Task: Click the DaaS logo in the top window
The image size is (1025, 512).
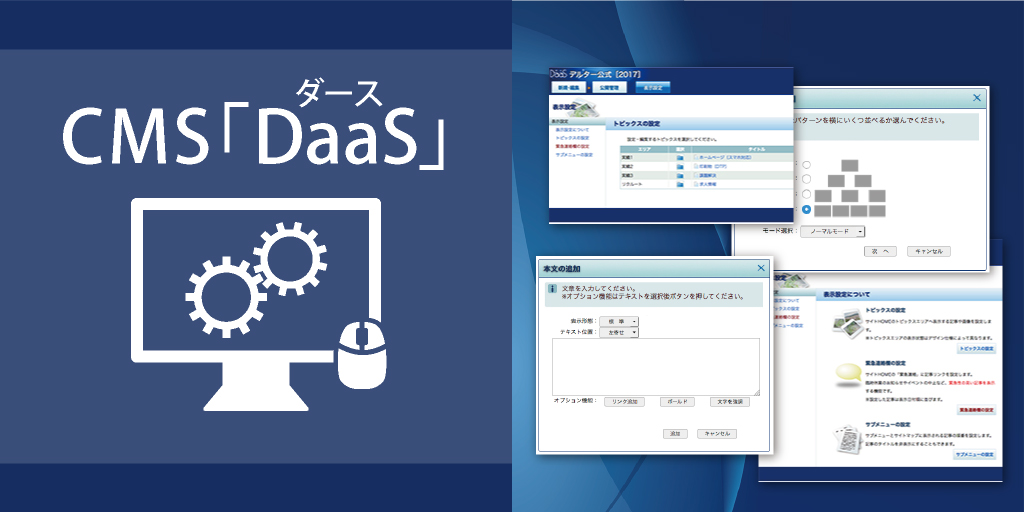Action: (x=559, y=74)
